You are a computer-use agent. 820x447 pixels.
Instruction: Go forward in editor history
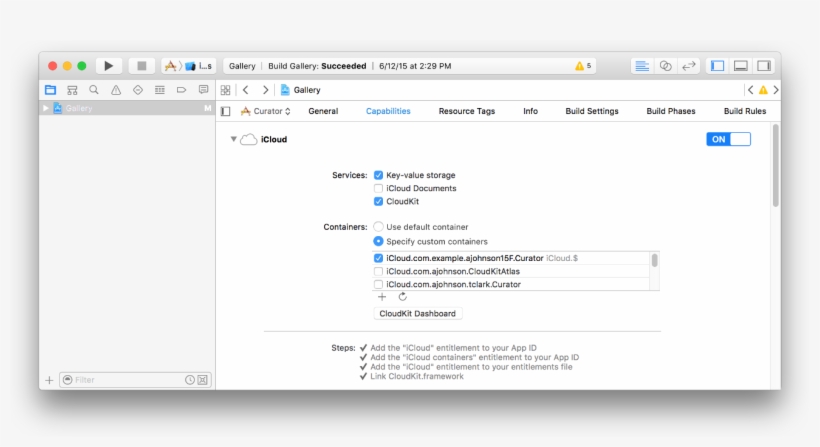point(265,90)
